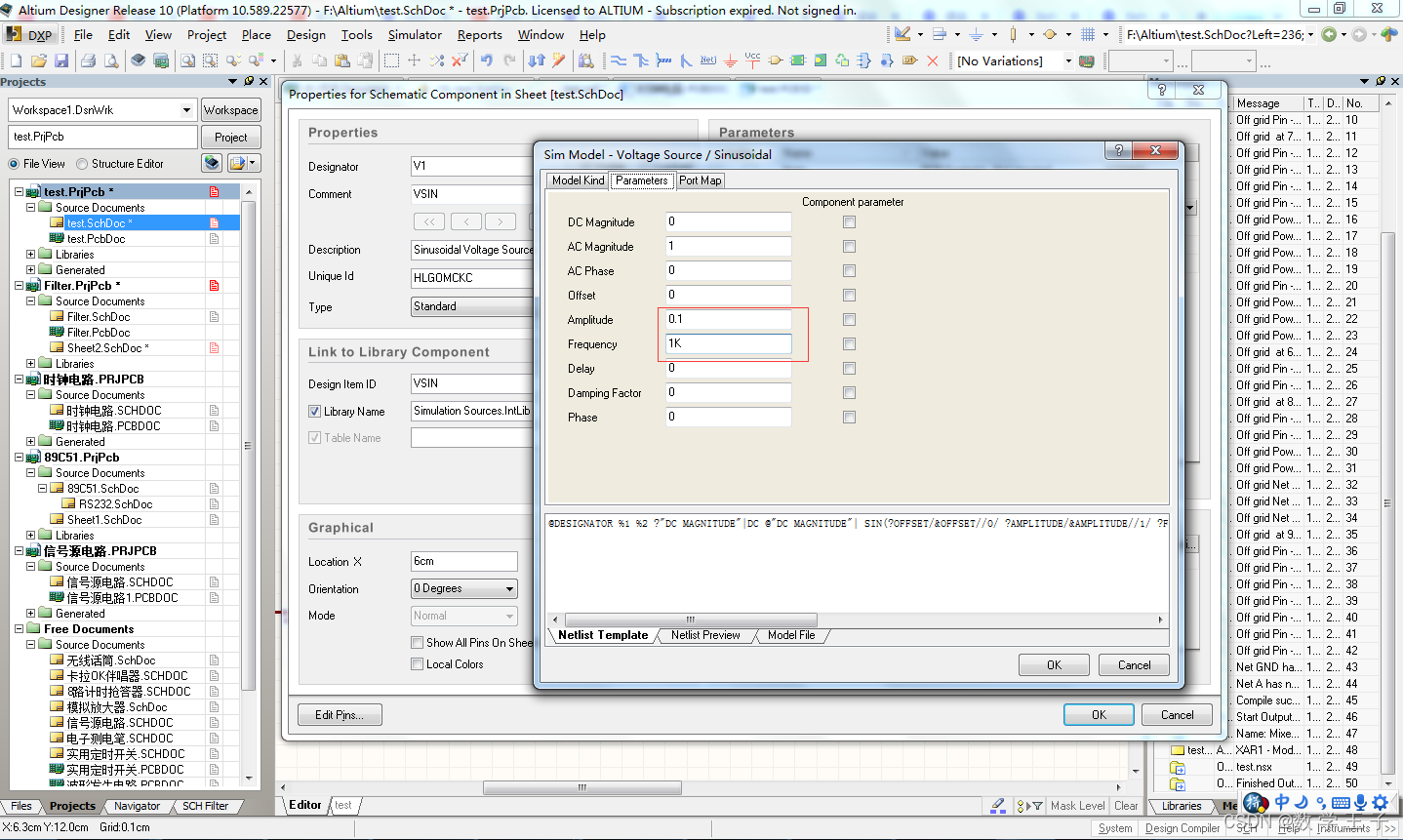Click the paste clipboard icon
This screenshot has width=1403, height=840.
pyautogui.click(x=342, y=60)
